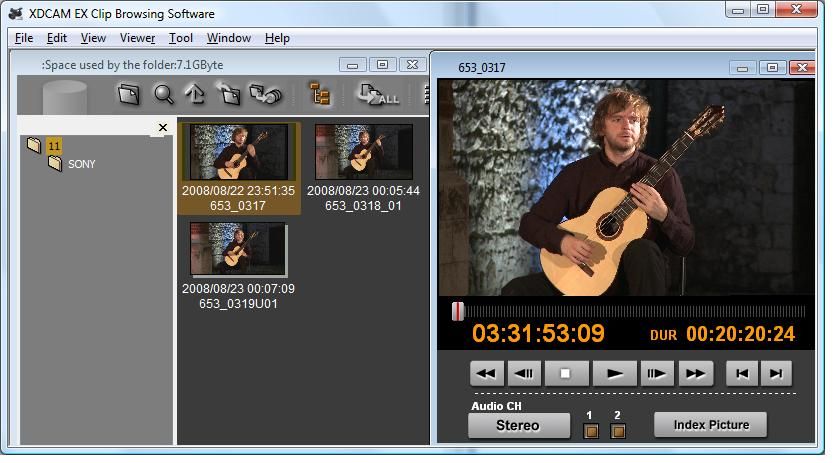The image size is (835, 463).
Task: Click the DUR 00:20:20:24 duration display
Action: click(x=723, y=334)
